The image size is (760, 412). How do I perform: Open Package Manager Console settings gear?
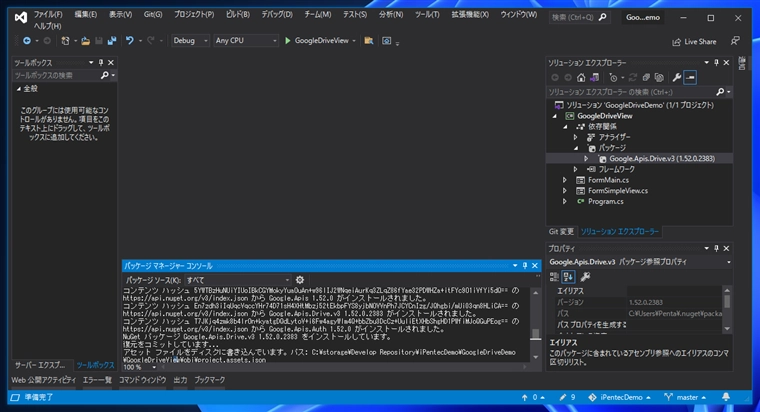click(300, 280)
